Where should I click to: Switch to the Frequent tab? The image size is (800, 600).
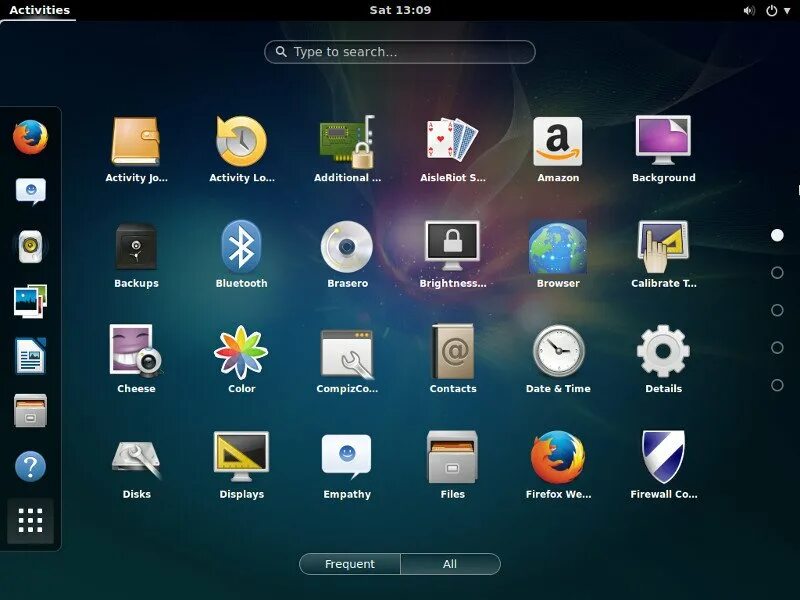click(x=349, y=564)
